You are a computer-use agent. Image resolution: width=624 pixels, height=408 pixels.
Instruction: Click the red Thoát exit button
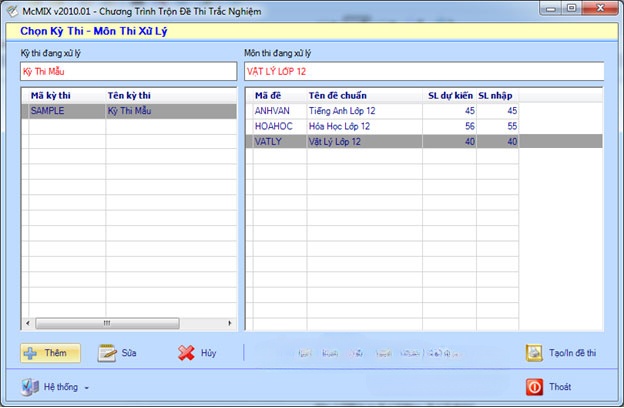[x=548, y=387]
